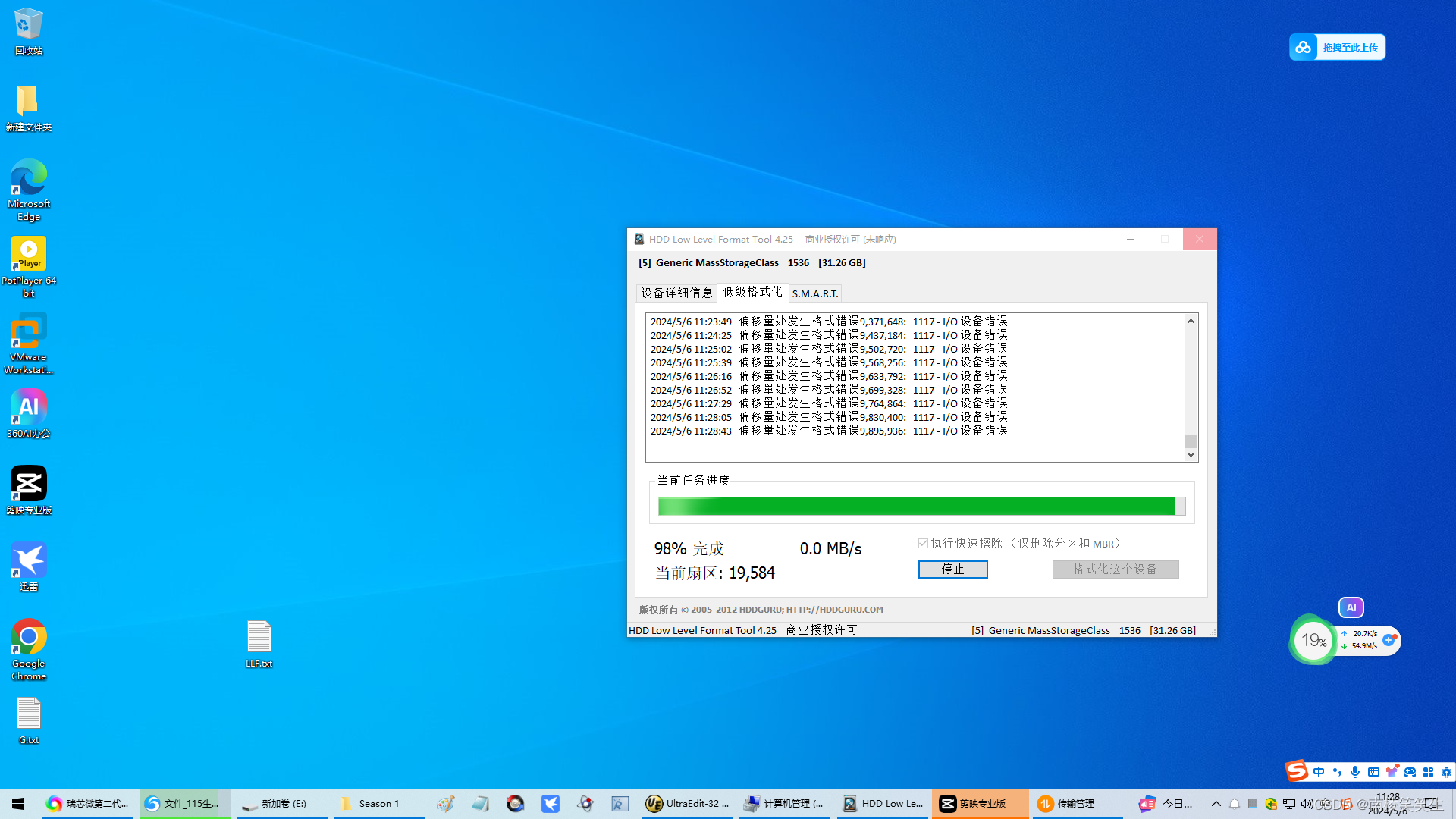Screen dimensions: 1456x819
Task: Click the 停止 stop button
Action: click(x=952, y=570)
